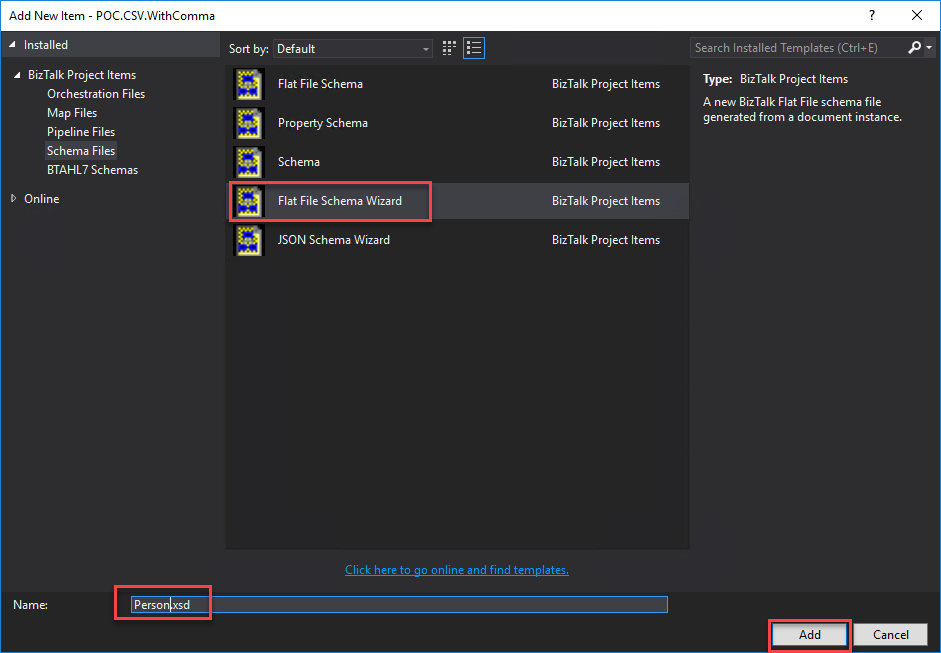Image resolution: width=941 pixels, height=653 pixels.
Task: Collapse the Installed section
Action: tap(13, 45)
